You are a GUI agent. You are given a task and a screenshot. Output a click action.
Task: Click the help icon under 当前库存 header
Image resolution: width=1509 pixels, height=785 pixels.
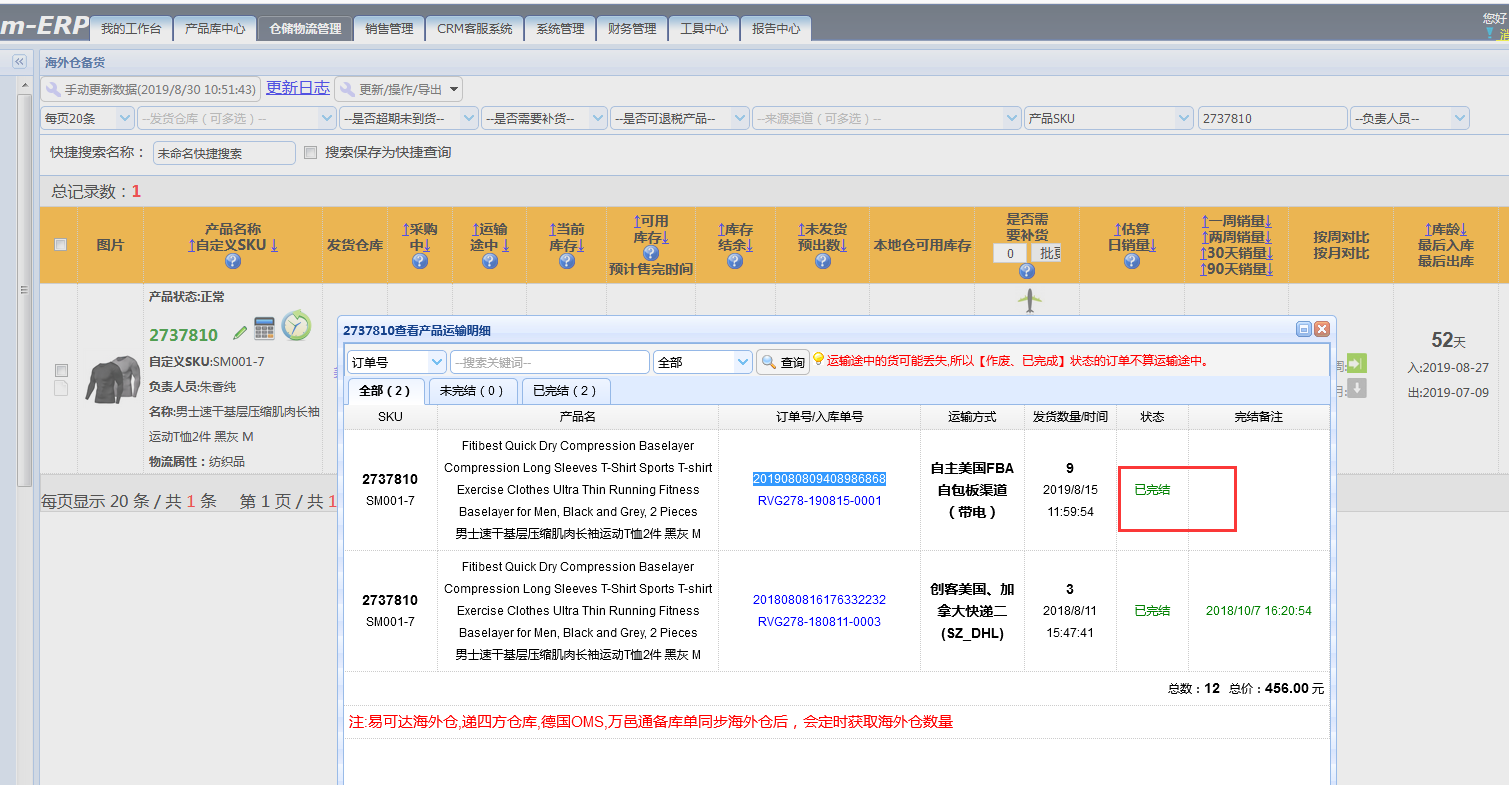point(566,261)
